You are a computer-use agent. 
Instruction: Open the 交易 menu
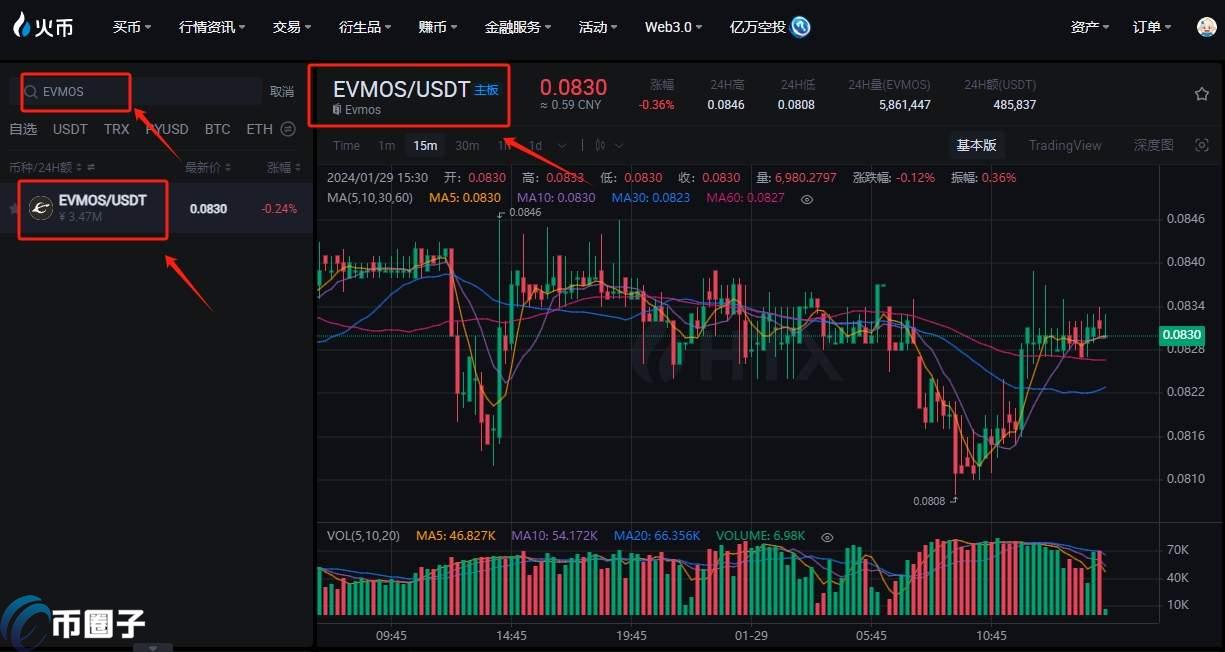[x=292, y=27]
